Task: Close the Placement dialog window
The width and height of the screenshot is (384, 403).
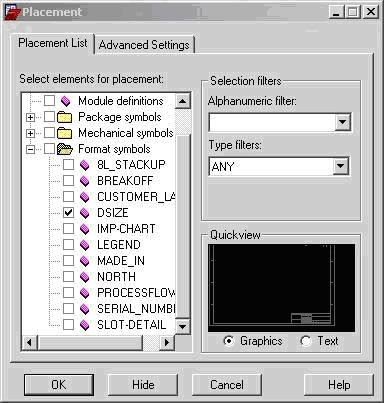Action: pos(371,12)
